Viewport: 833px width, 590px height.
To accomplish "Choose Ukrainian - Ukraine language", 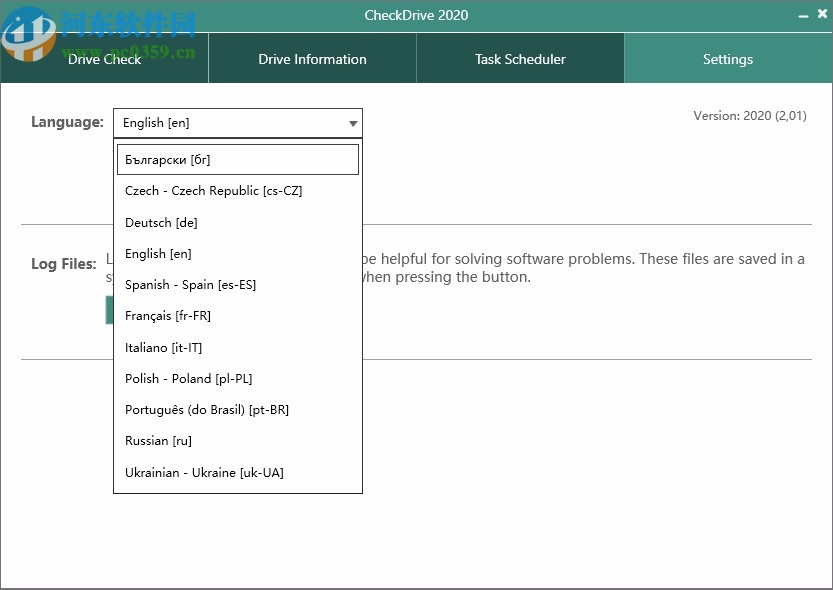I will pyautogui.click(x=237, y=472).
